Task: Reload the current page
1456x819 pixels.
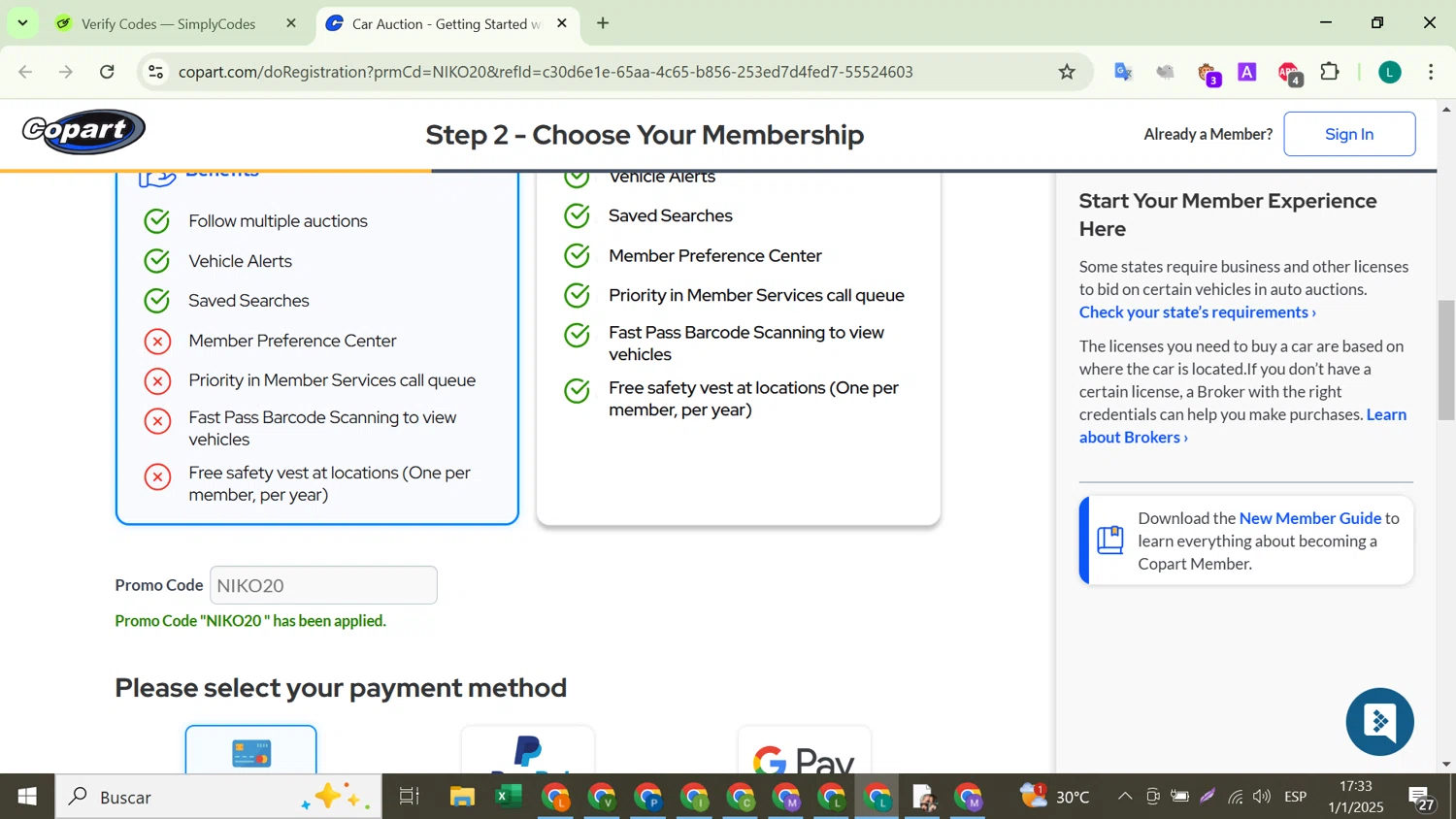Action: [x=108, y=72]
